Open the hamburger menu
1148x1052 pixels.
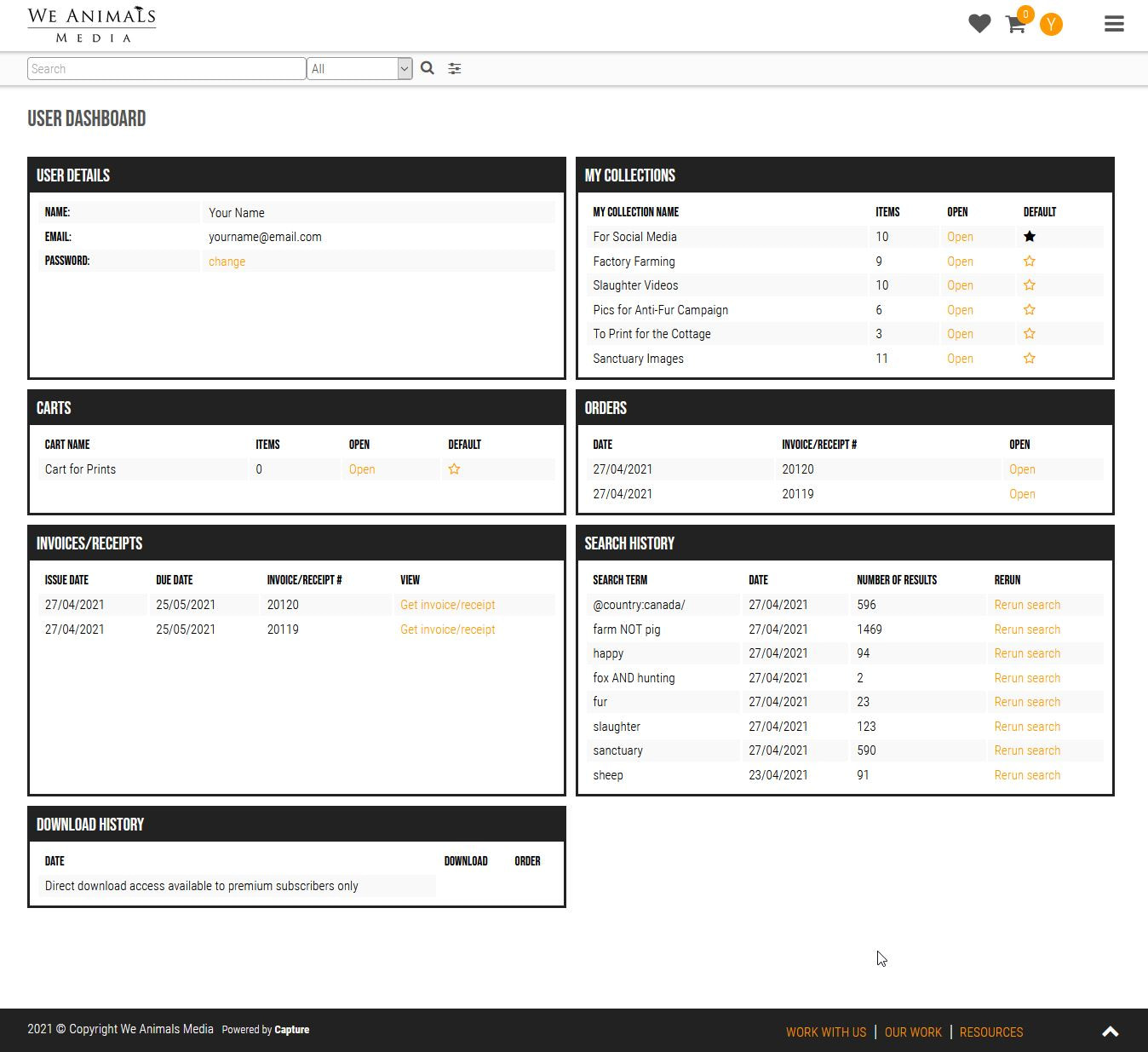coord(1114,24)
